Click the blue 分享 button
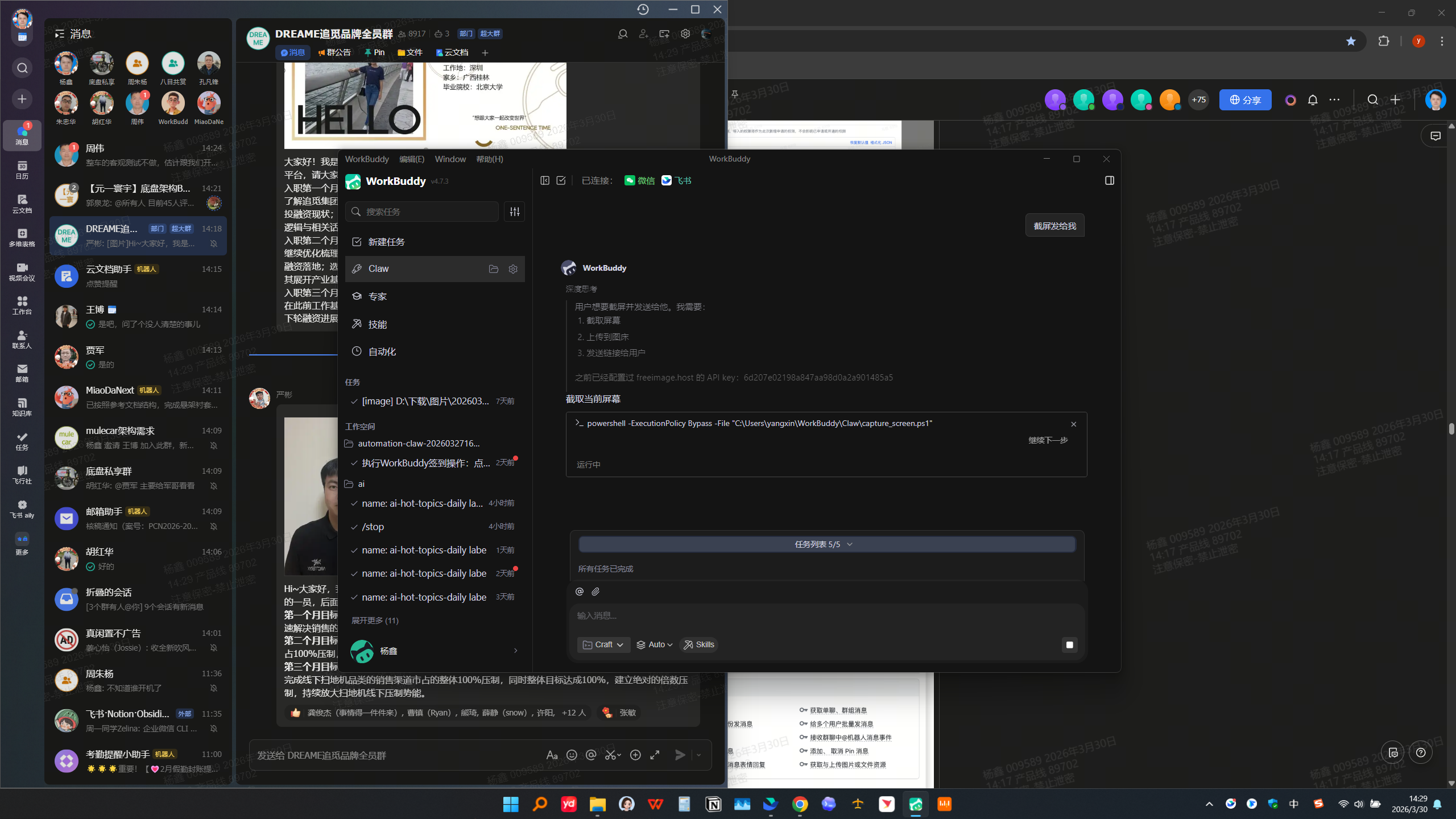This screenshot has width=1456, height=819. (x=1245, y=100)
